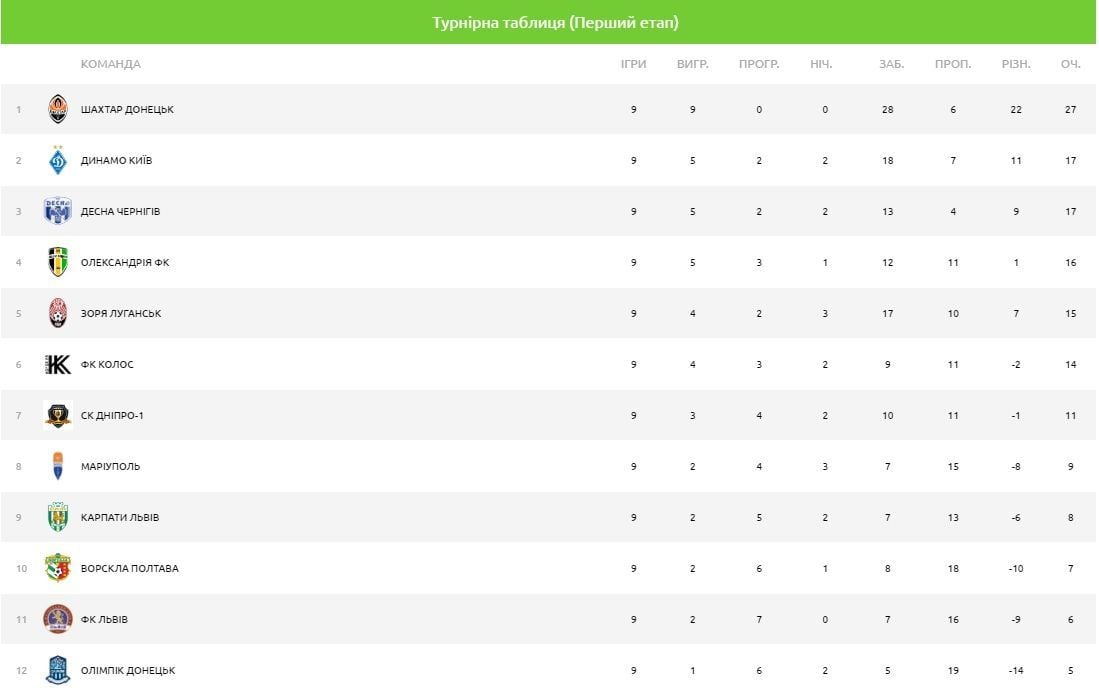Open the ДИНАМО КИЇВ team link
Screen dimensions: 1099x698
[116, 161]
